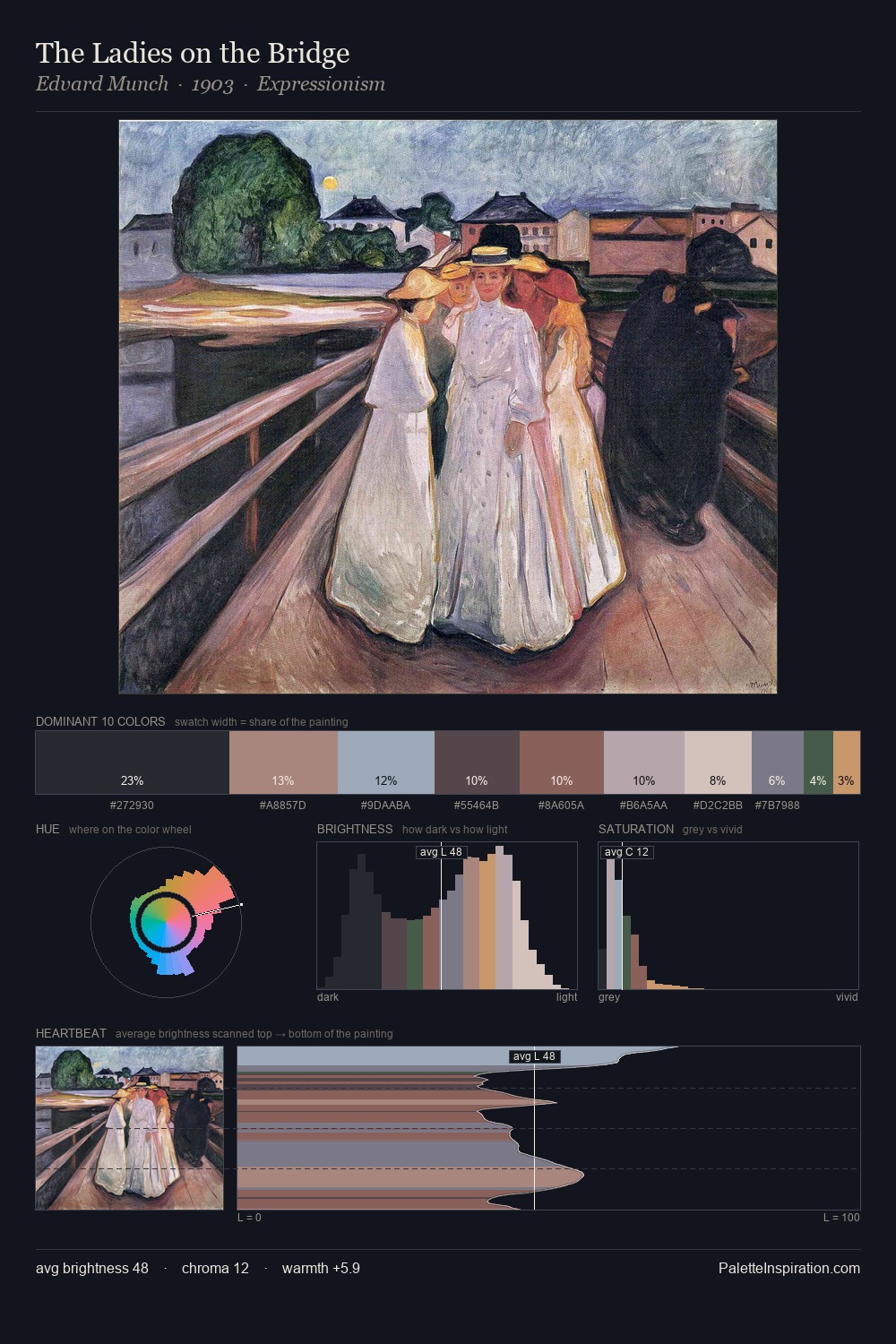
Task: Click the 'Expressionism' style label
Action: pos(321,84)
